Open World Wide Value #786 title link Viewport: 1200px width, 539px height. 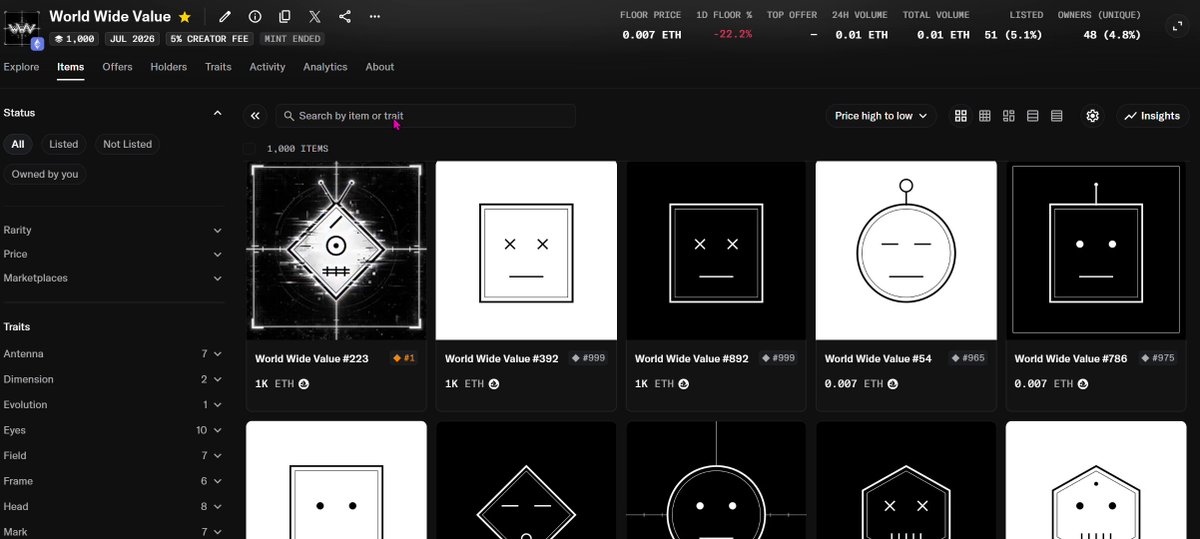click(x=1069, y=359)
